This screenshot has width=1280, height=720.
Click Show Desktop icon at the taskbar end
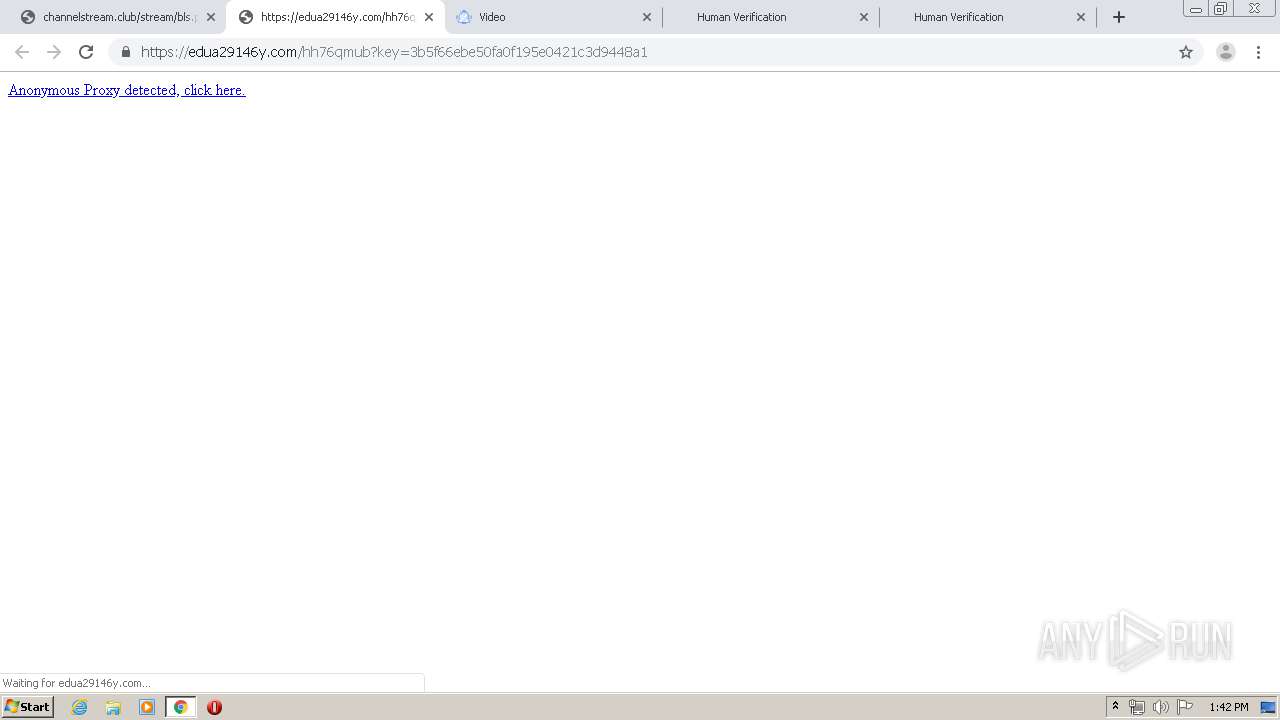tap(1268, 707)
